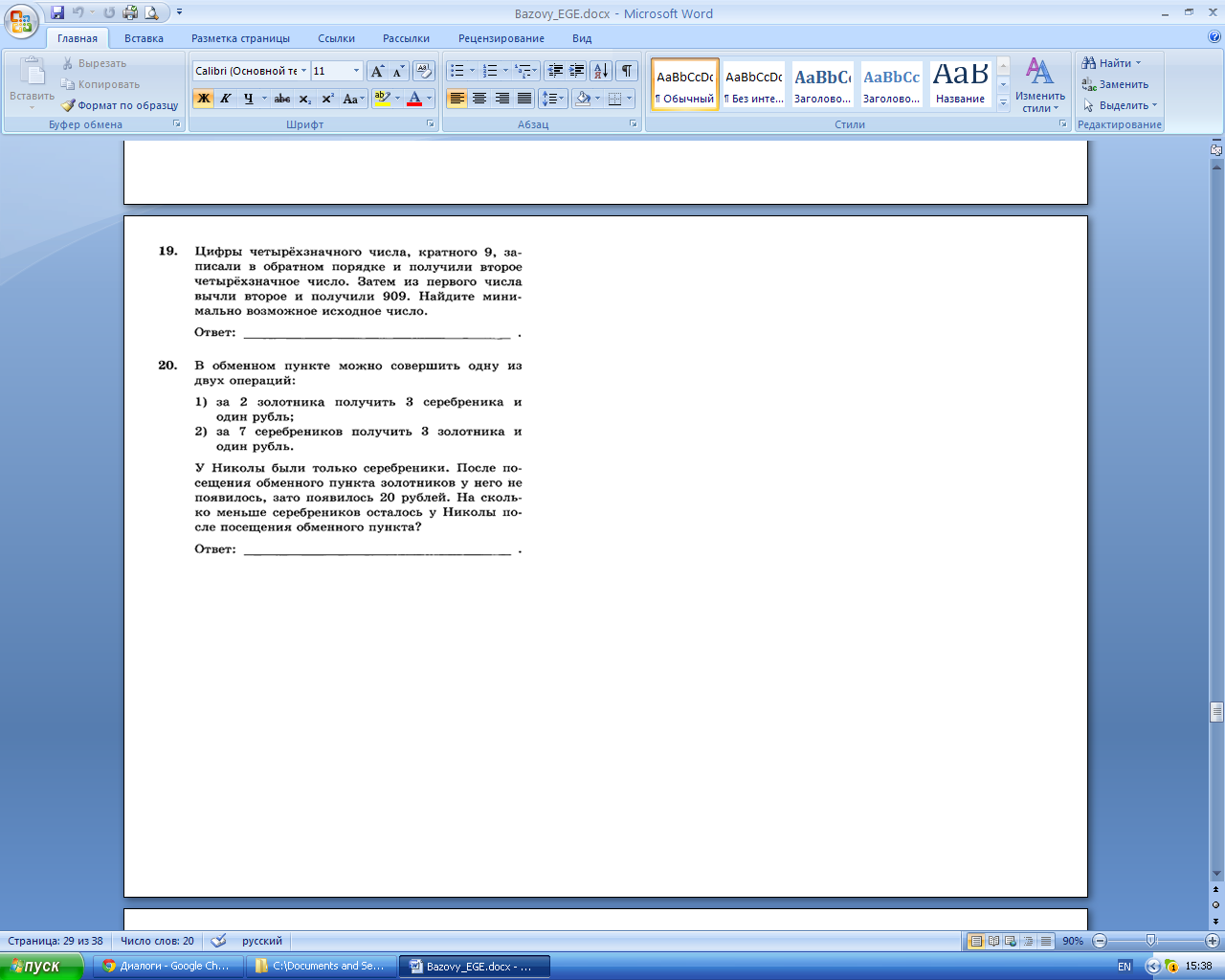Viewport: 1225px width, 980px height.
Task: Toggle italic formatting
Action: pos(226,99)
